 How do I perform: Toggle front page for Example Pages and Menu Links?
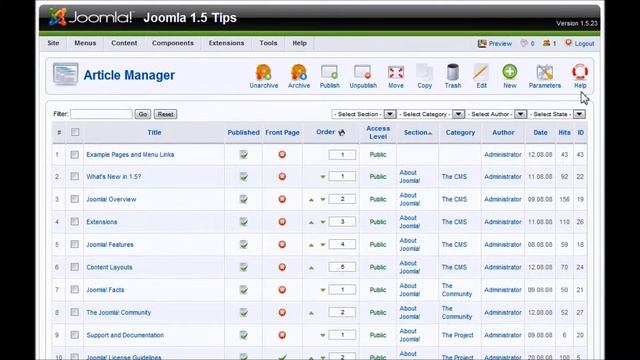[282, 155]
